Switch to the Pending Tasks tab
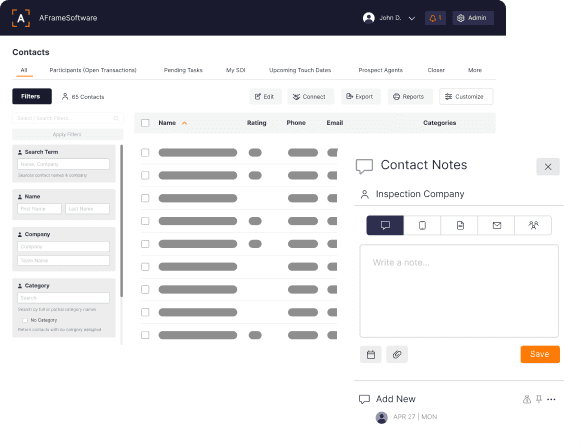Screen dimensions: 585x448 coord(183,70)
